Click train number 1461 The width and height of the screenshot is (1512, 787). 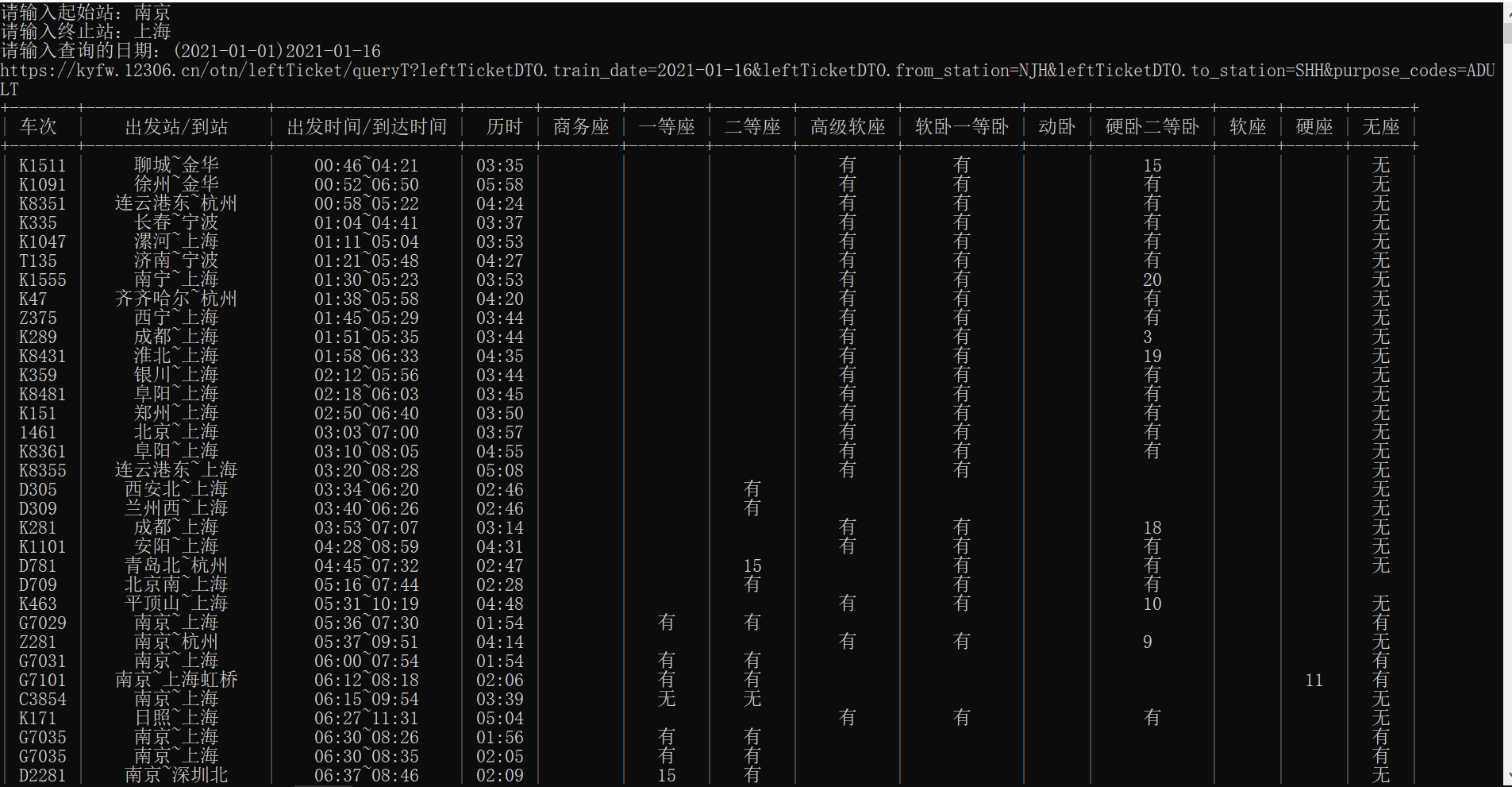point(38,432)
